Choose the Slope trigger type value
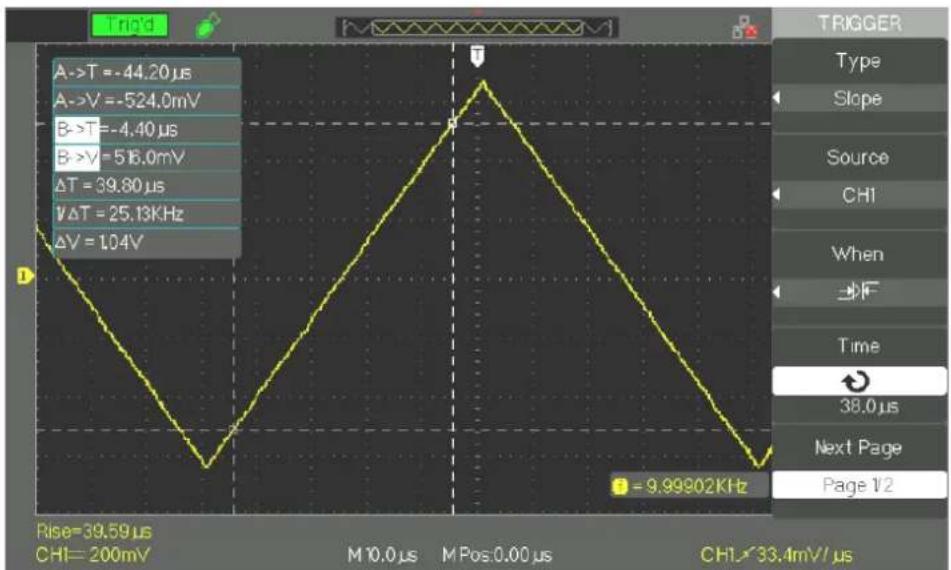Screen dimensions: 951x570 click(858, 98)
